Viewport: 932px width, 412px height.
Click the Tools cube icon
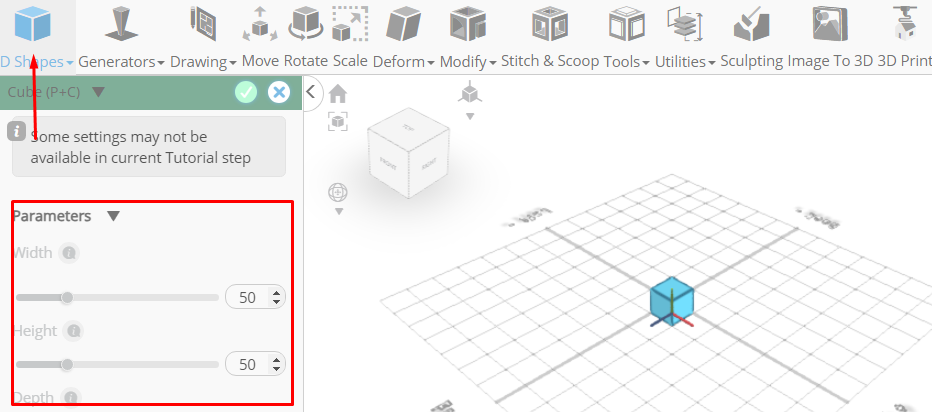click(627, 24)
